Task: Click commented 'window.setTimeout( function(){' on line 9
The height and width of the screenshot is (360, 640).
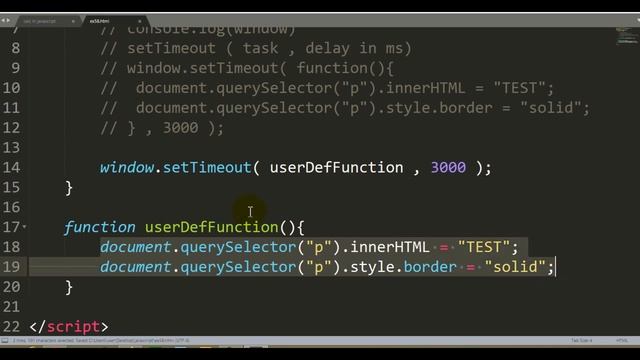Action: (260, 68)
